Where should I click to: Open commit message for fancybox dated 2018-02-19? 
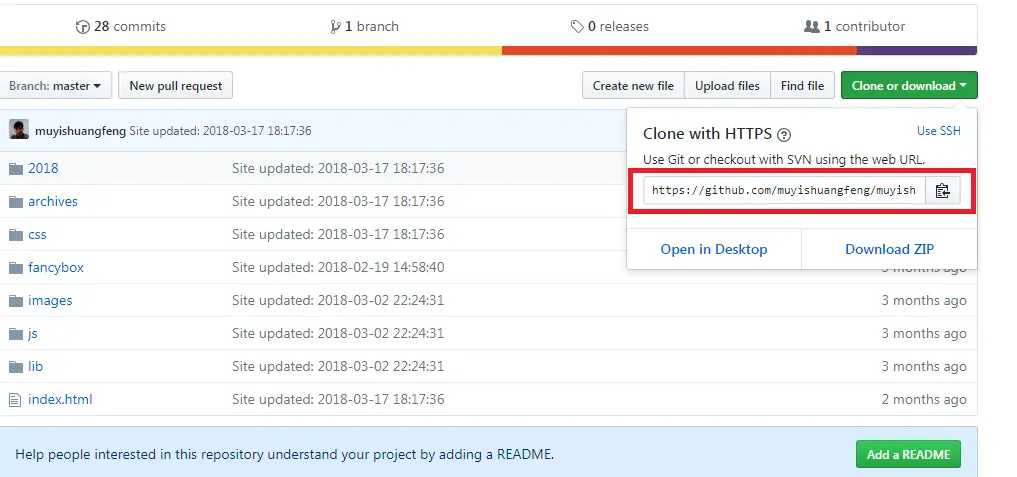(338, 268)
